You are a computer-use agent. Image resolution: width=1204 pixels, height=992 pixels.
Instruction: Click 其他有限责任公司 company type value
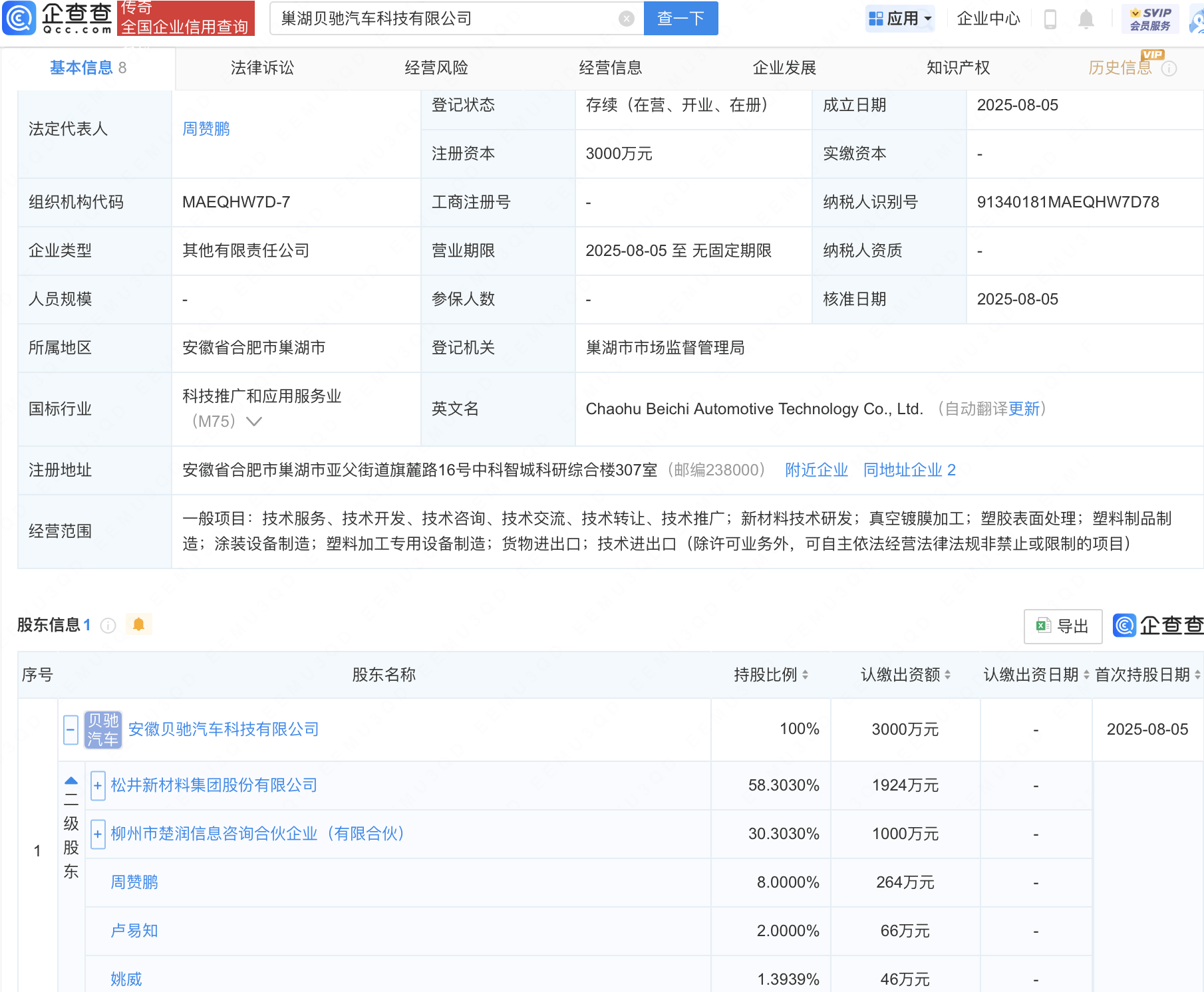point(246,251)
